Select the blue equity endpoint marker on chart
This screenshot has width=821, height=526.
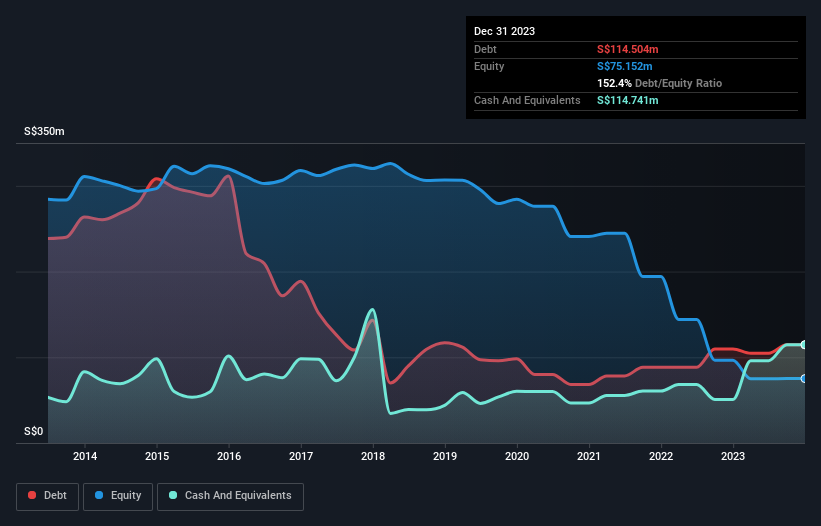tap(804, 378)
